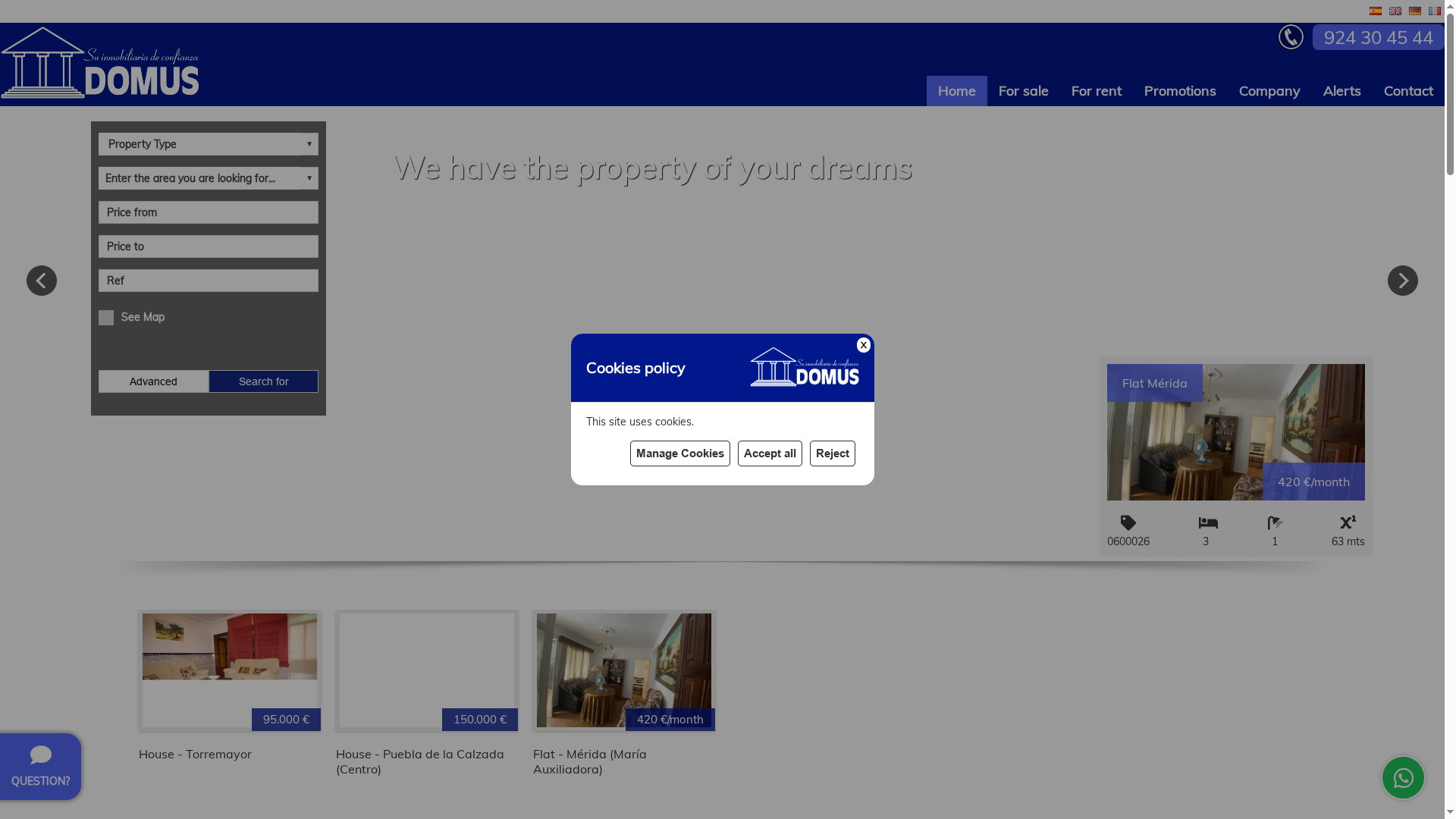Open featured Flat Mérida slider photo
This screenshot has height=819, width=1456.
(1235, 432)
